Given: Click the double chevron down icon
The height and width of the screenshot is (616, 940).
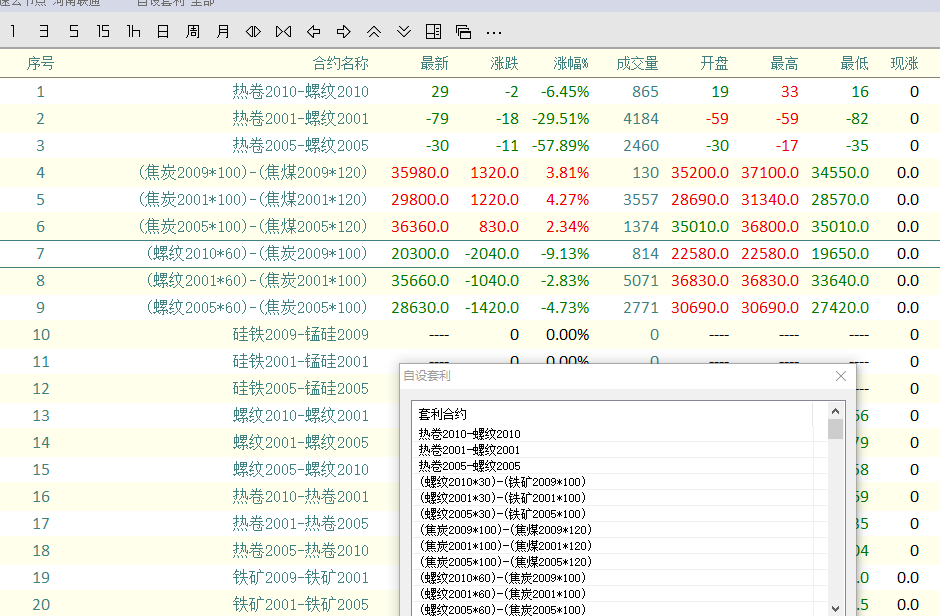Looking at the screenshot, I should pyautogui.click(x=404, y=32).
